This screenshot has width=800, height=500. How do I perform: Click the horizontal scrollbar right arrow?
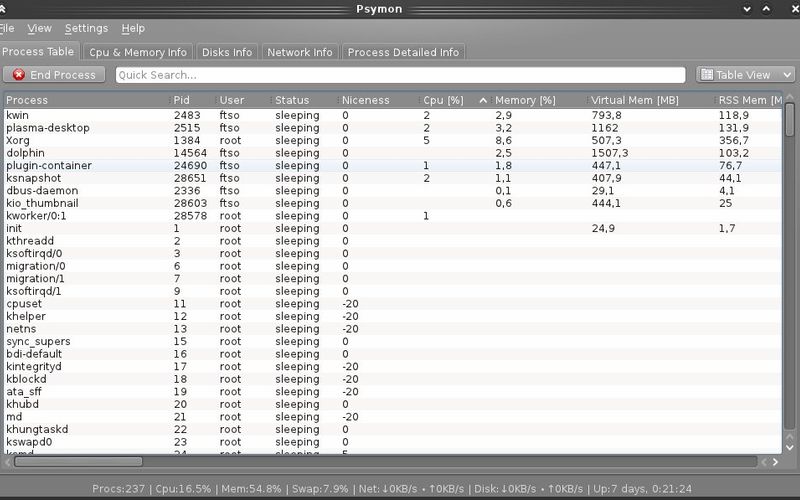pos(774,462)
